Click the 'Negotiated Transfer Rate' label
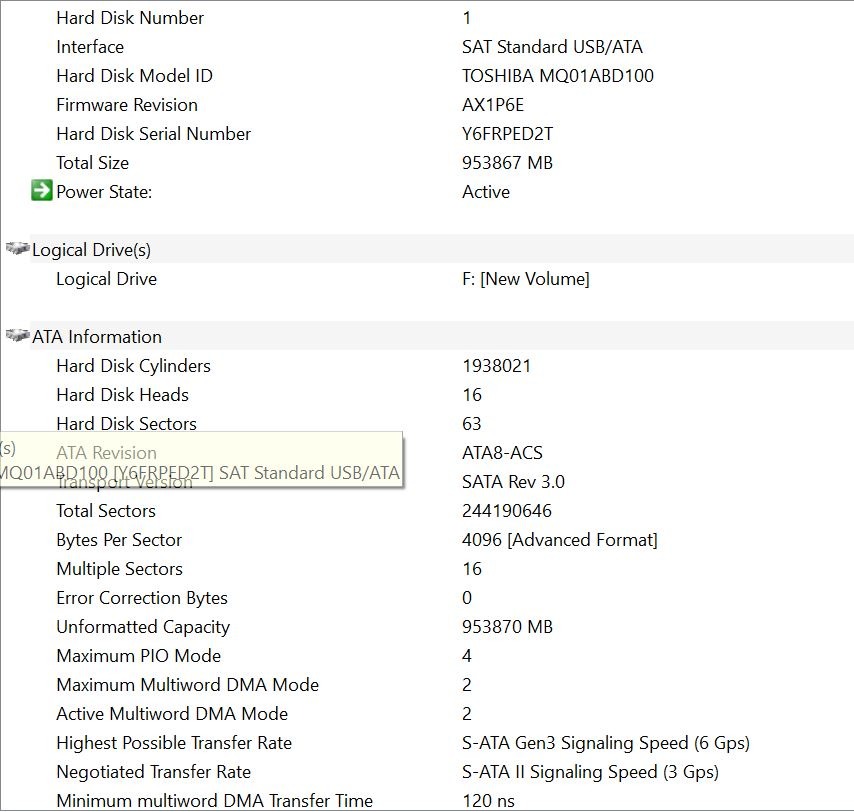 (x=154, y=771)
